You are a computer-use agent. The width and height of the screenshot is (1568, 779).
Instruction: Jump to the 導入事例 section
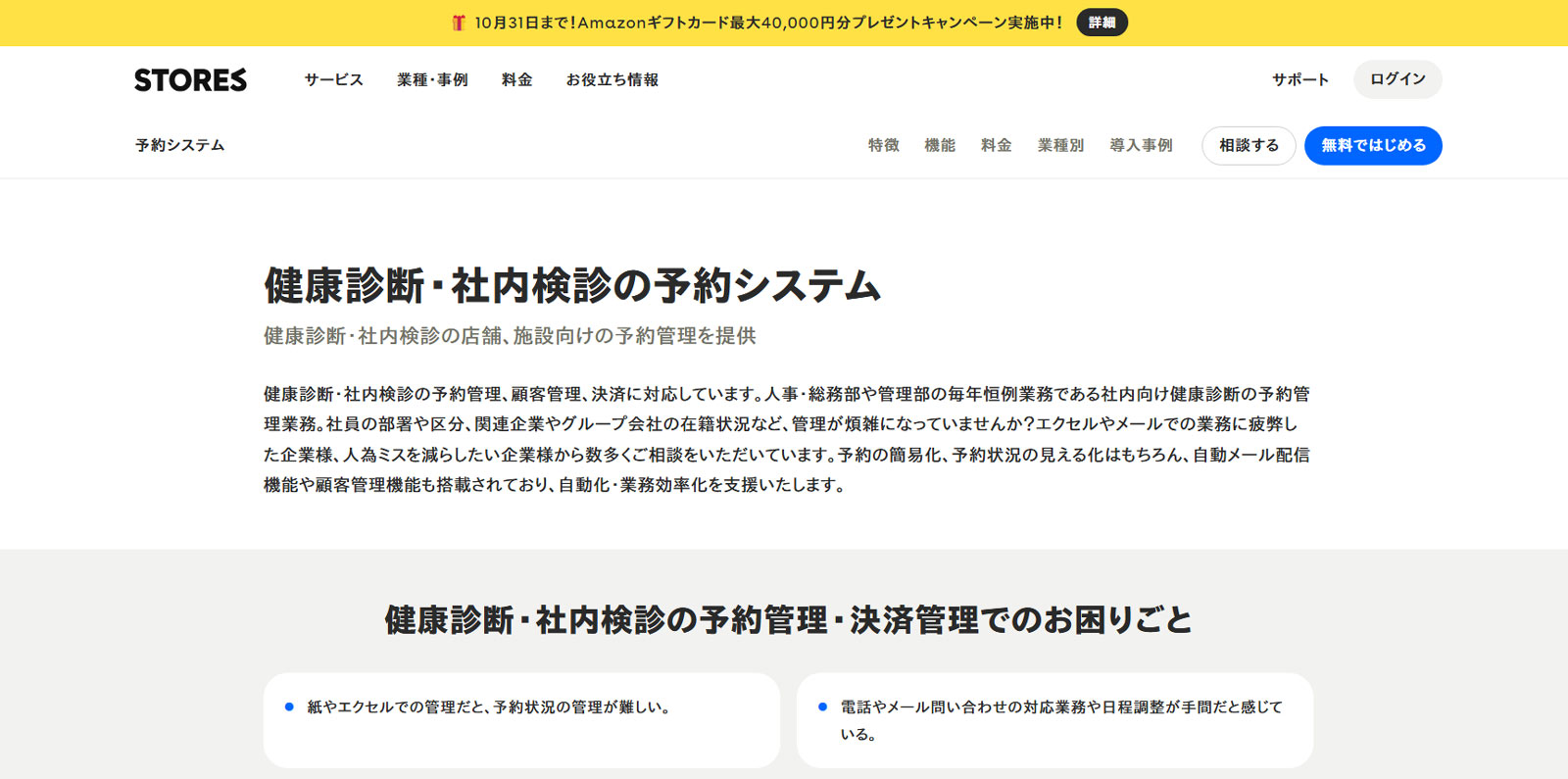pos(1141,145)
